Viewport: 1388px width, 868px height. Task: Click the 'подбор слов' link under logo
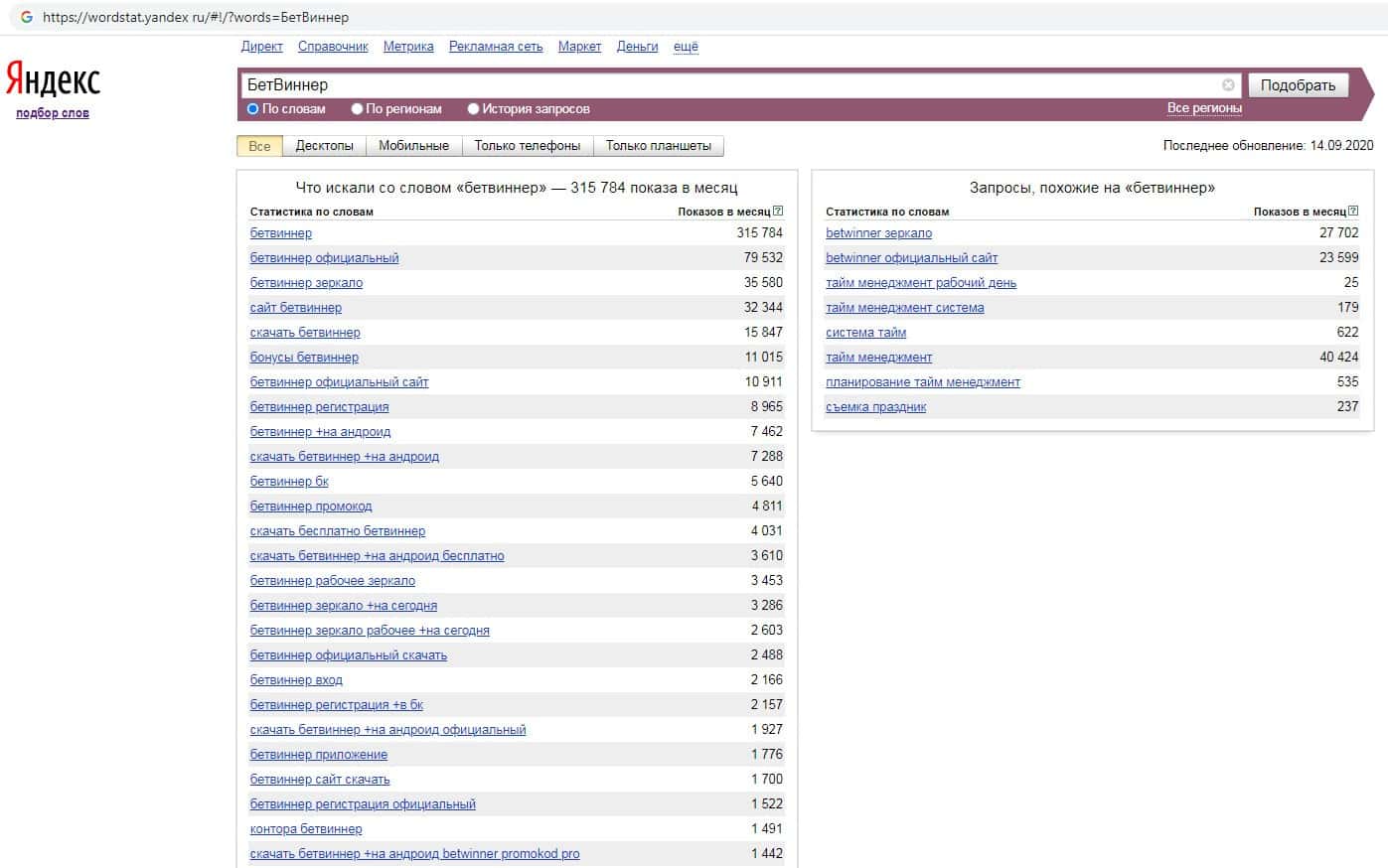point(53,113)
